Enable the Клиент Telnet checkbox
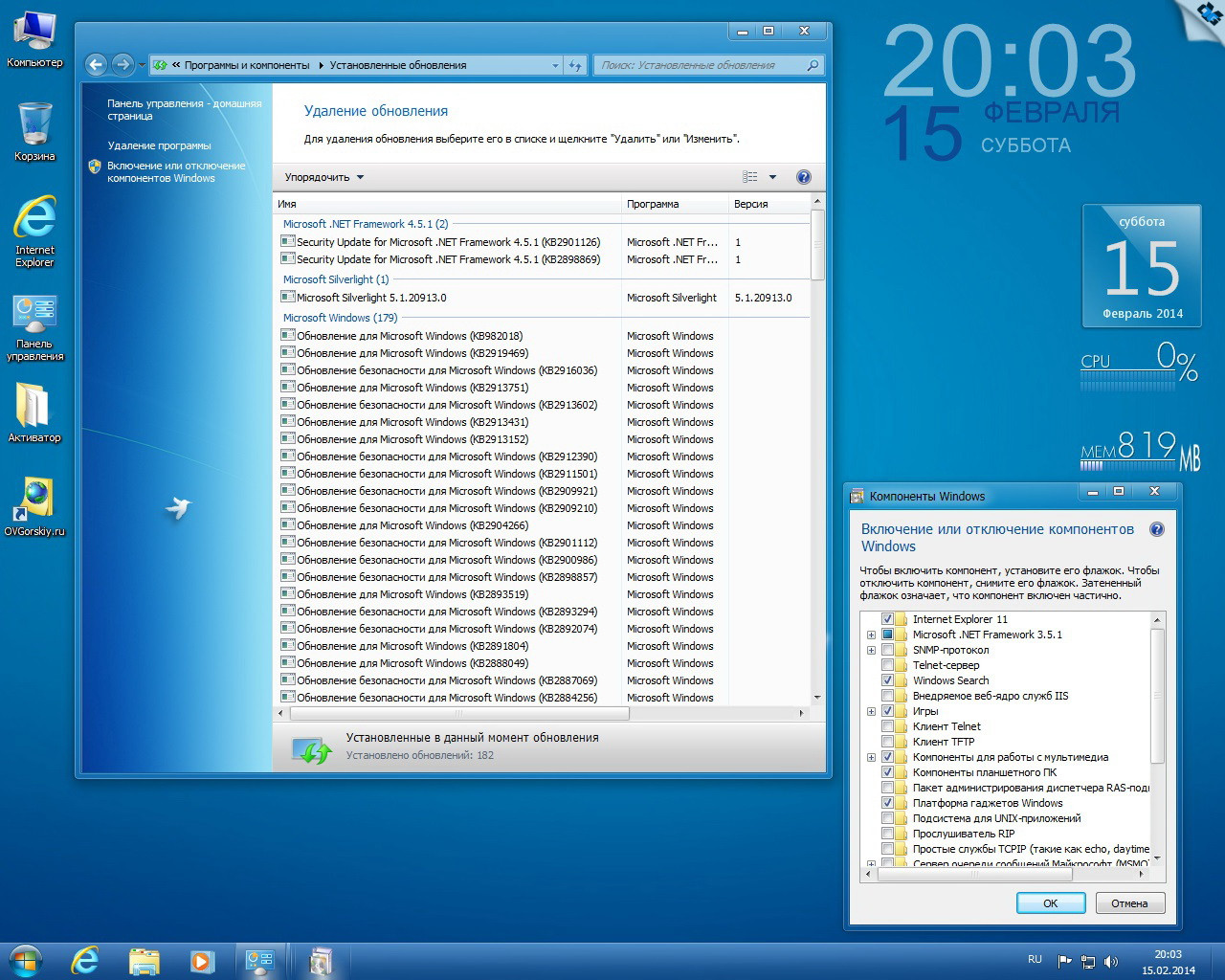The width and height of the screenshot is (1225, 980). tap(887, 726)
